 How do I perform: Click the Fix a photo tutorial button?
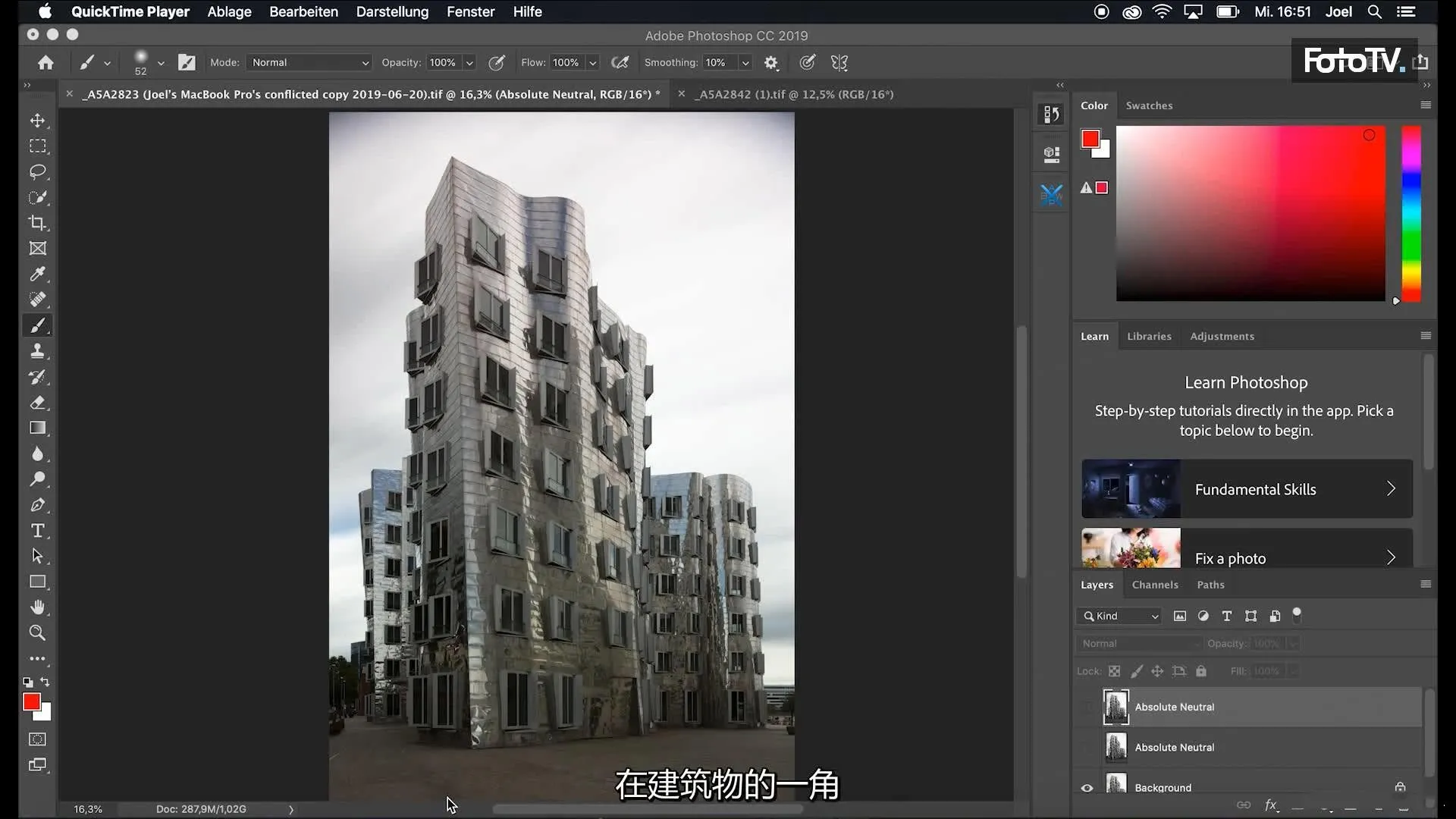click(x=1247, y=557)
